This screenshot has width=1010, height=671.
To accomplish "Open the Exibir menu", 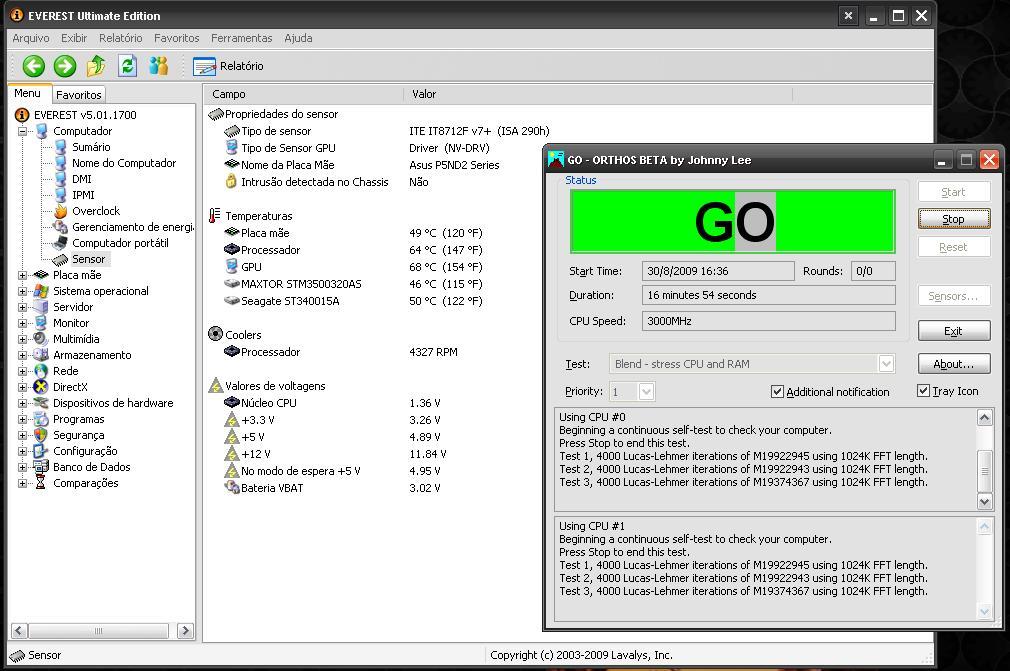I will 74,38.
